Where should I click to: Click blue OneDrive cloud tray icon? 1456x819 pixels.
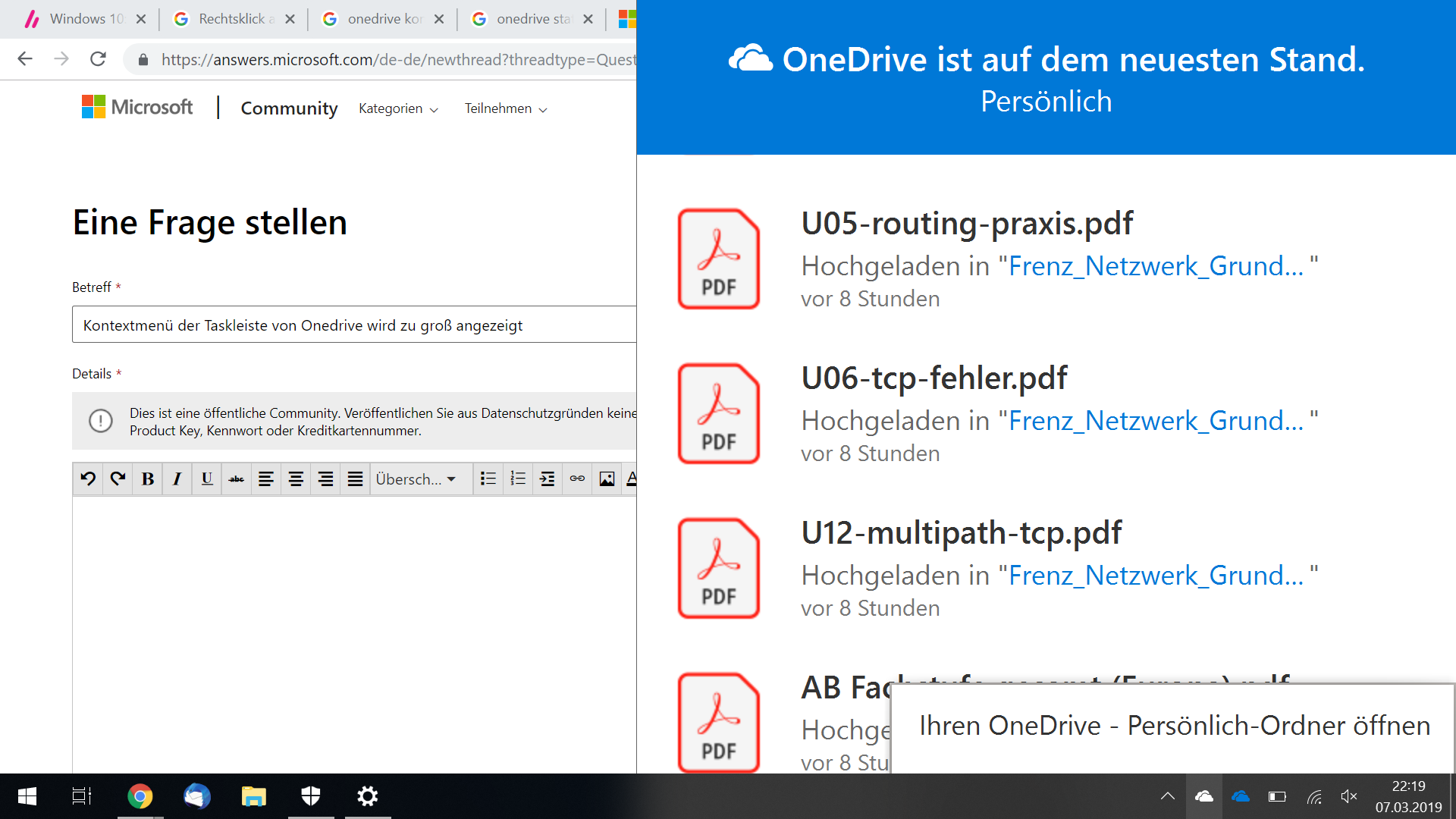1241,796
